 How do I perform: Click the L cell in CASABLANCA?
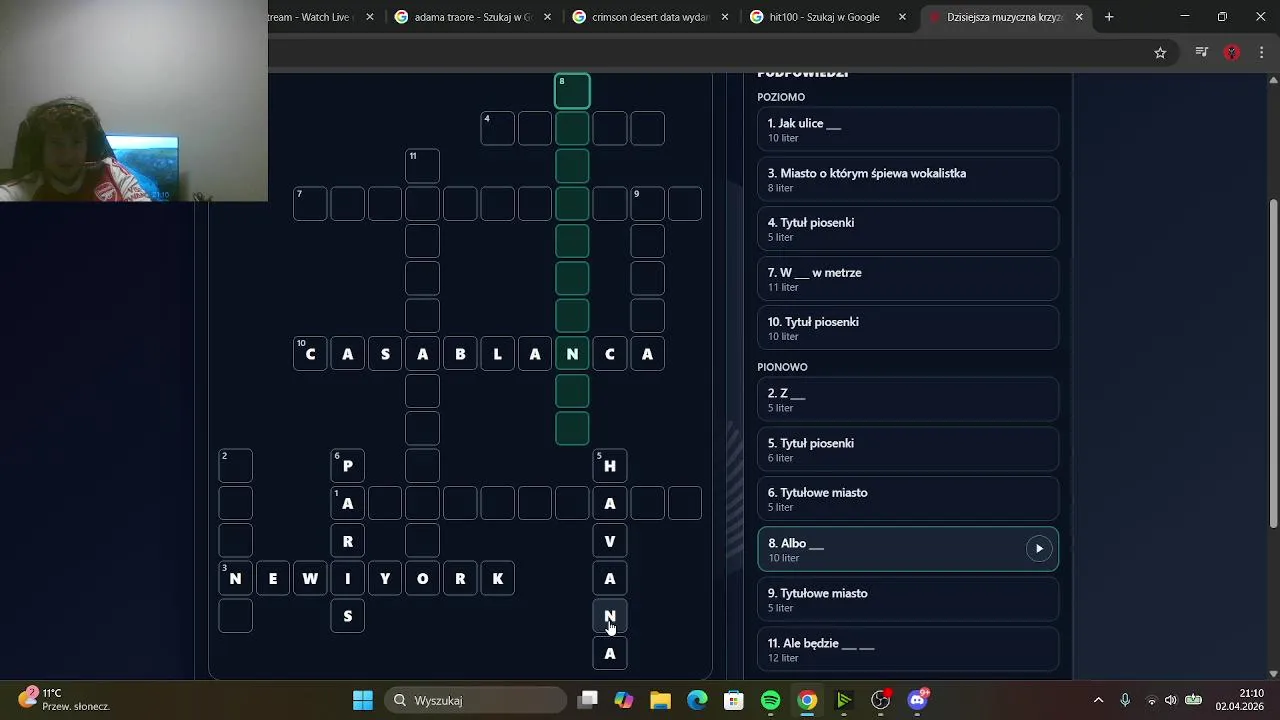497,354
